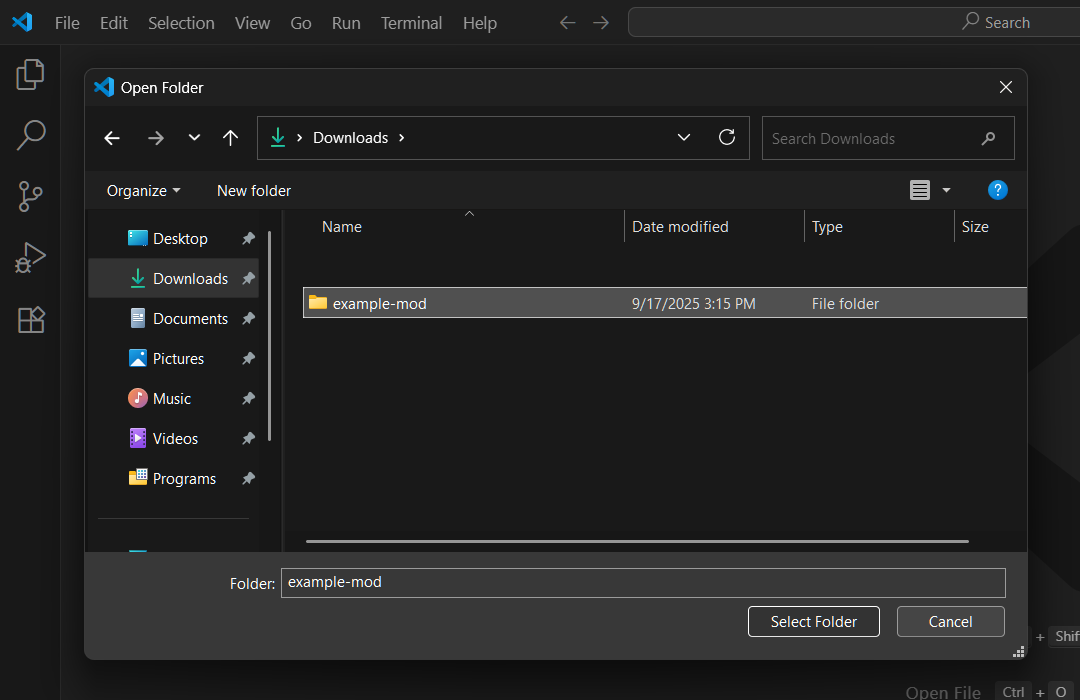The height and width of the screenshot is (700, 1080).
Task: Select the example-mod folder
Action: (380, 303)
